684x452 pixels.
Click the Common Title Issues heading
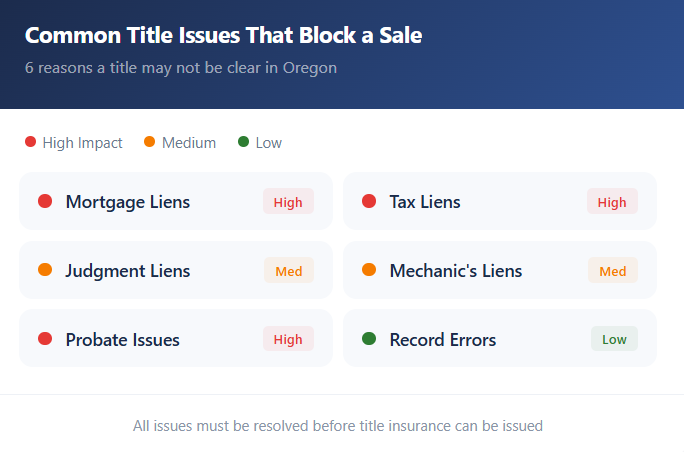coord(223,36)
